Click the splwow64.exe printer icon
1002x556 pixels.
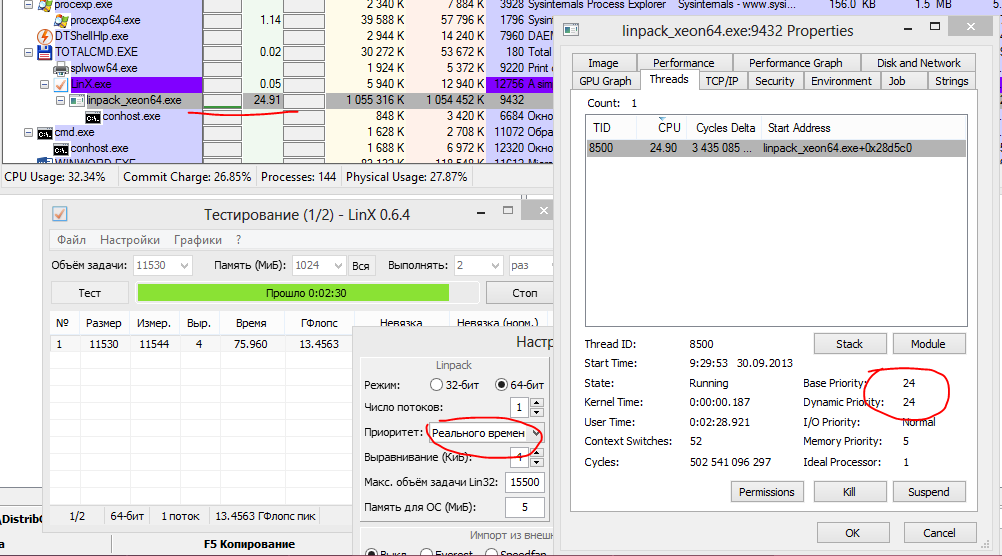61,68
